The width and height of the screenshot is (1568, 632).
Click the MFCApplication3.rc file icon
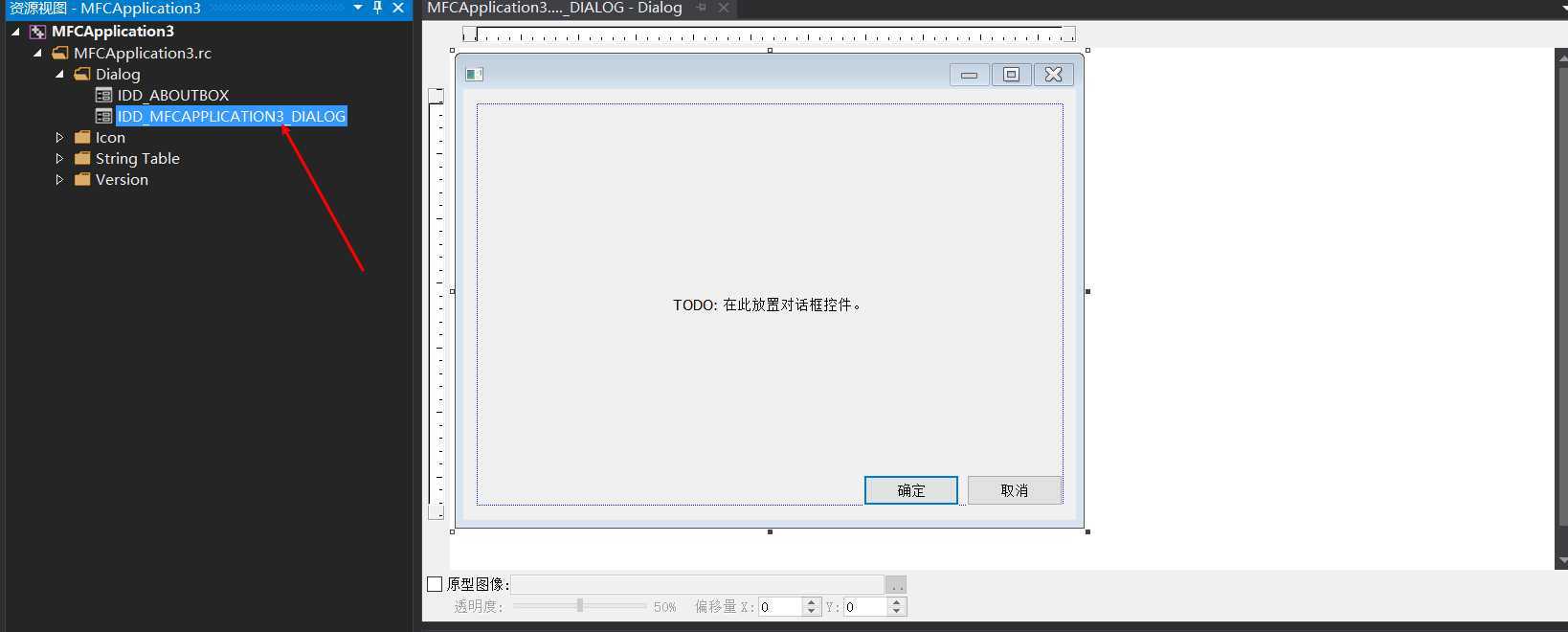59,54
